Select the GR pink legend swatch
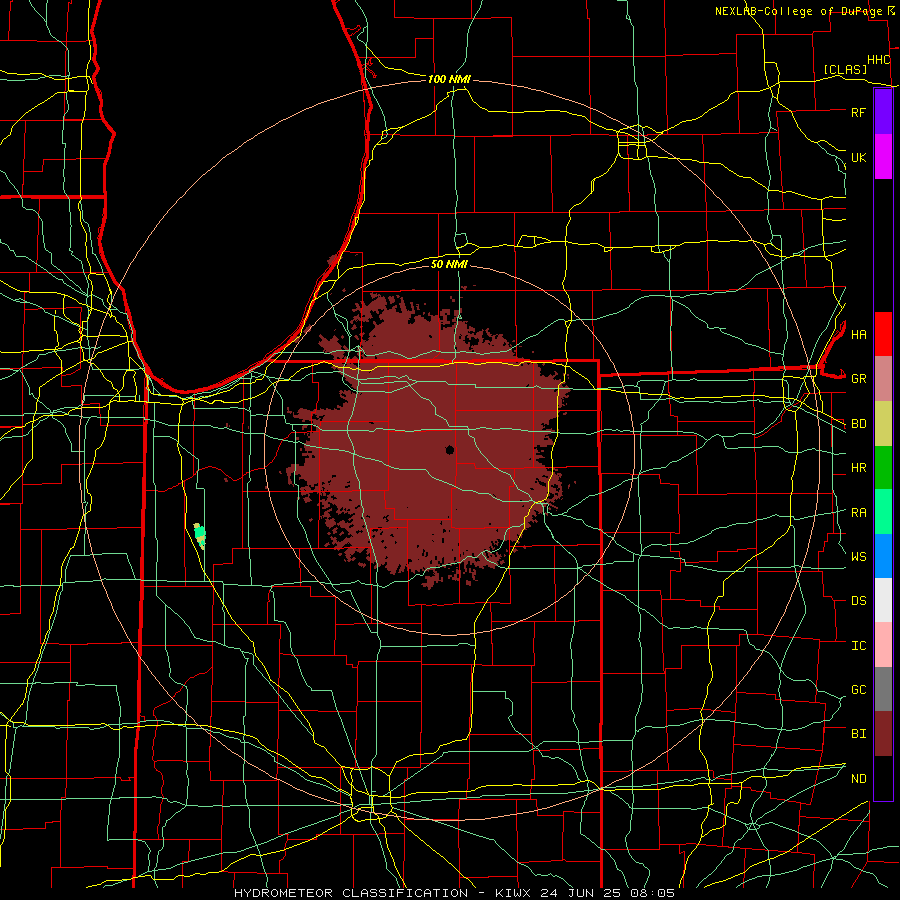900x900 pixels. click(x=883, y=379)
